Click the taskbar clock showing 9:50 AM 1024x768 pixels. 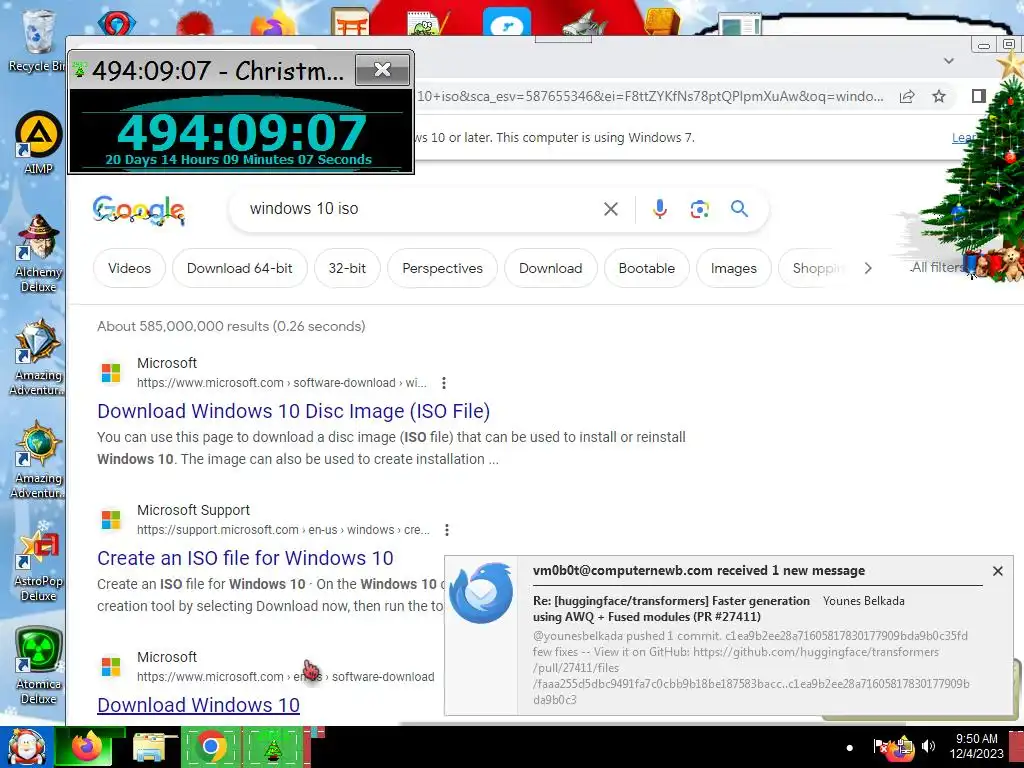[x=976, y=746]
